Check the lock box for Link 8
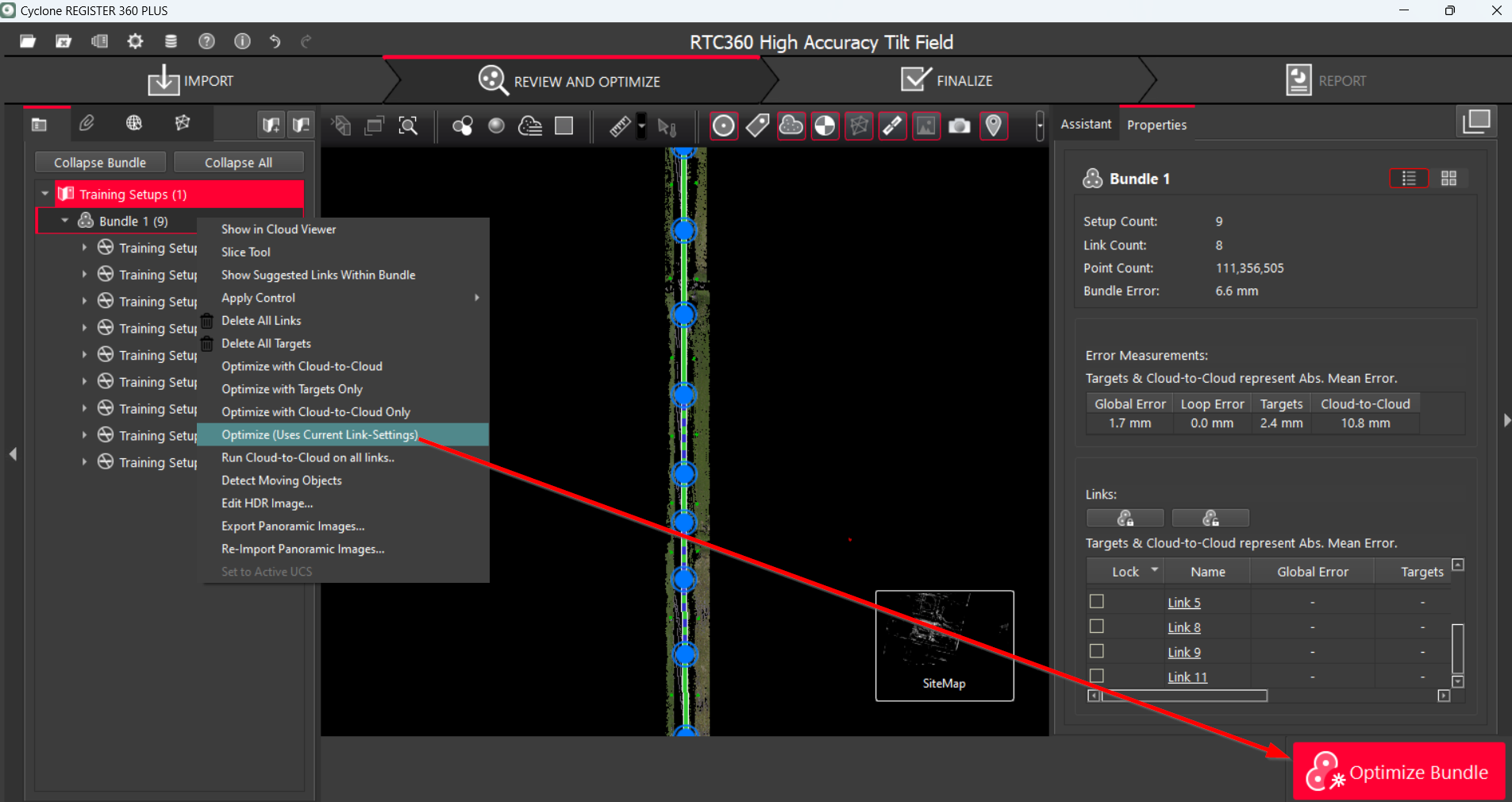This screenshot has width=1512, height=802. (1097, 627)
